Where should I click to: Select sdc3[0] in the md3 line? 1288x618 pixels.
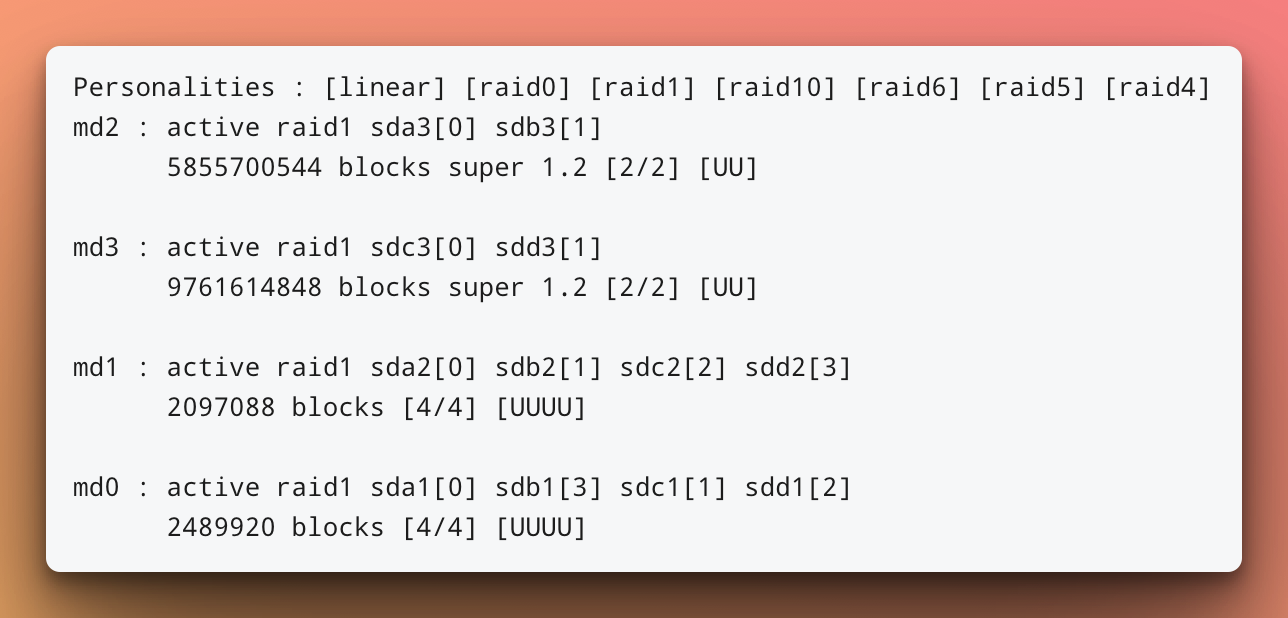click(424, 248)
